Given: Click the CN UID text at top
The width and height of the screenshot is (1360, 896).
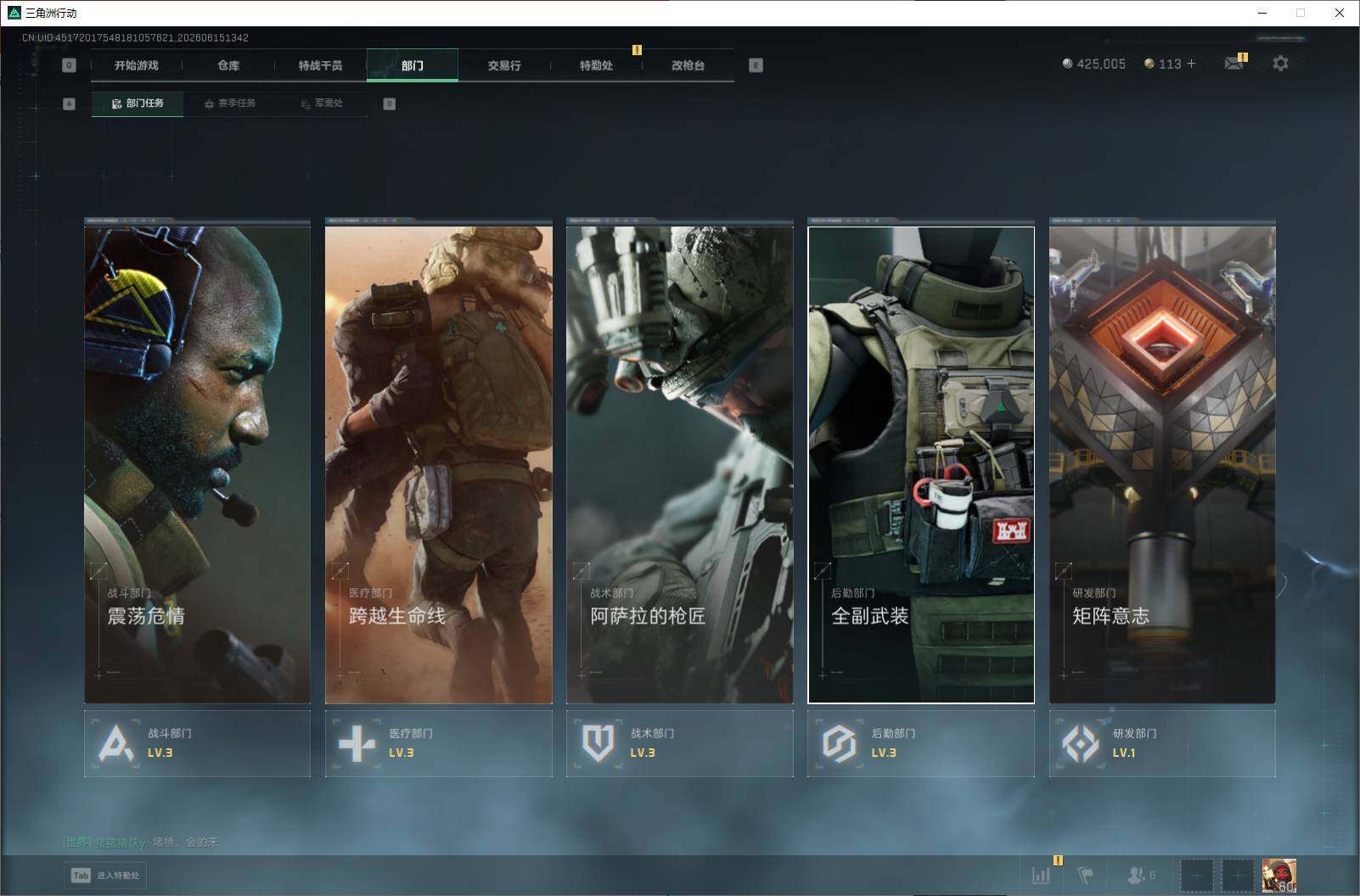Looking at the screenshot, I should pyautogui.click(x=136, y=38).
